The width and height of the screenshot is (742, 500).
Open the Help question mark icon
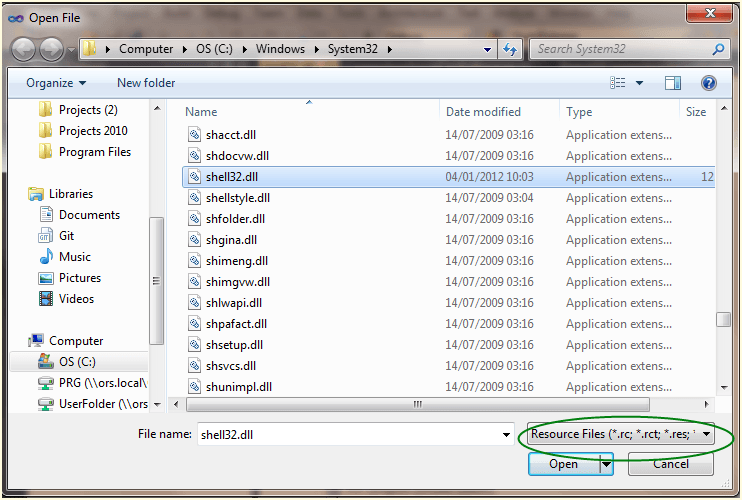pyautogui.click(x=709, y=83)
